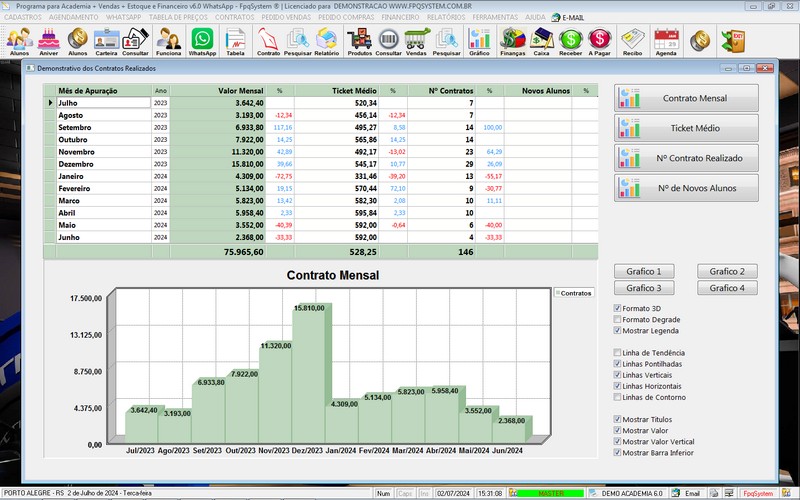This screenshot has width=800, height=500.
Task: Click the Nº Contrato Realizado button
Action: 686,158
